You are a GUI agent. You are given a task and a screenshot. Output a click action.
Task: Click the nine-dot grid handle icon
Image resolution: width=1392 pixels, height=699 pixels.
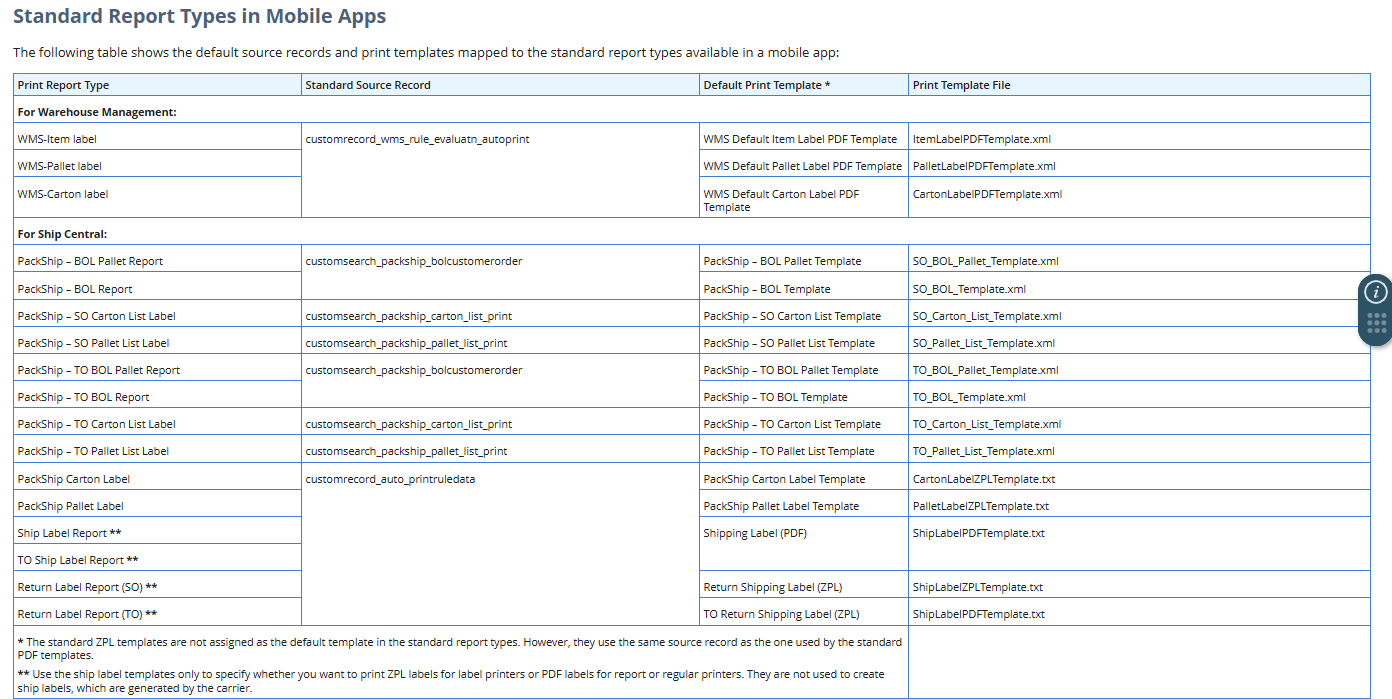coord(1376,324)
